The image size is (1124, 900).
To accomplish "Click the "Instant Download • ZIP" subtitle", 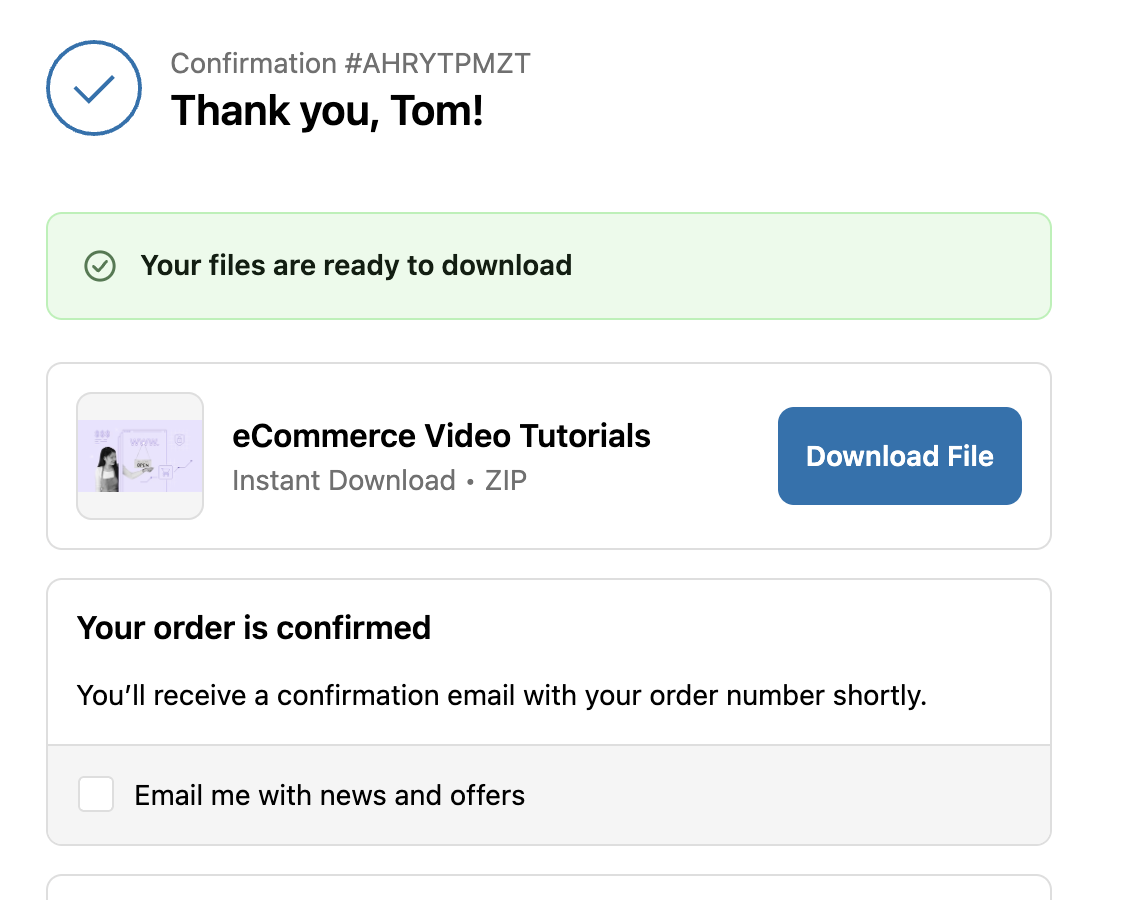I will coord(379,480).
